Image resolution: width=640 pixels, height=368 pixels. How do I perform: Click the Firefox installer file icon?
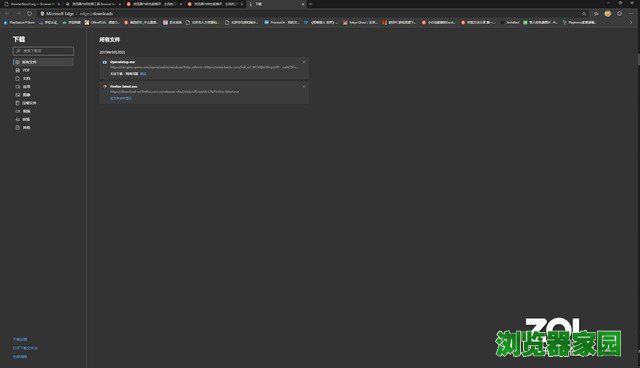tap(105, 87)
